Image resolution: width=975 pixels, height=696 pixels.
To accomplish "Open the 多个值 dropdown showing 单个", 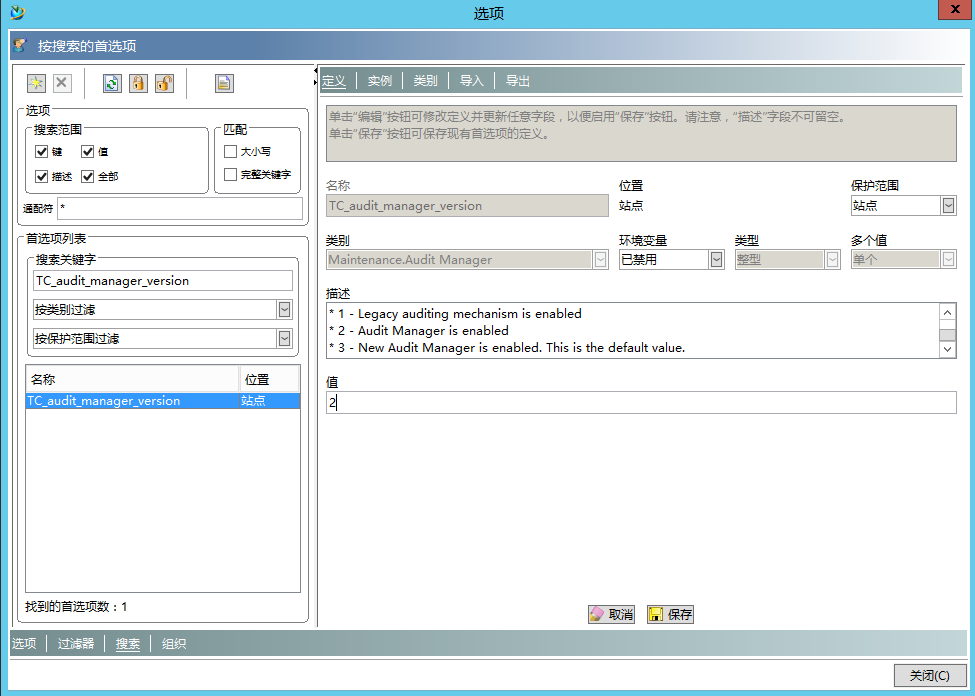I will (x=948, y=259).
